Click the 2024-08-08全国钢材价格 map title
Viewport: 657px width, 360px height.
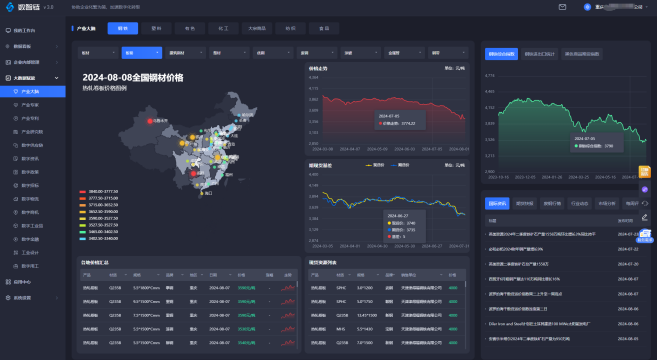133,78
